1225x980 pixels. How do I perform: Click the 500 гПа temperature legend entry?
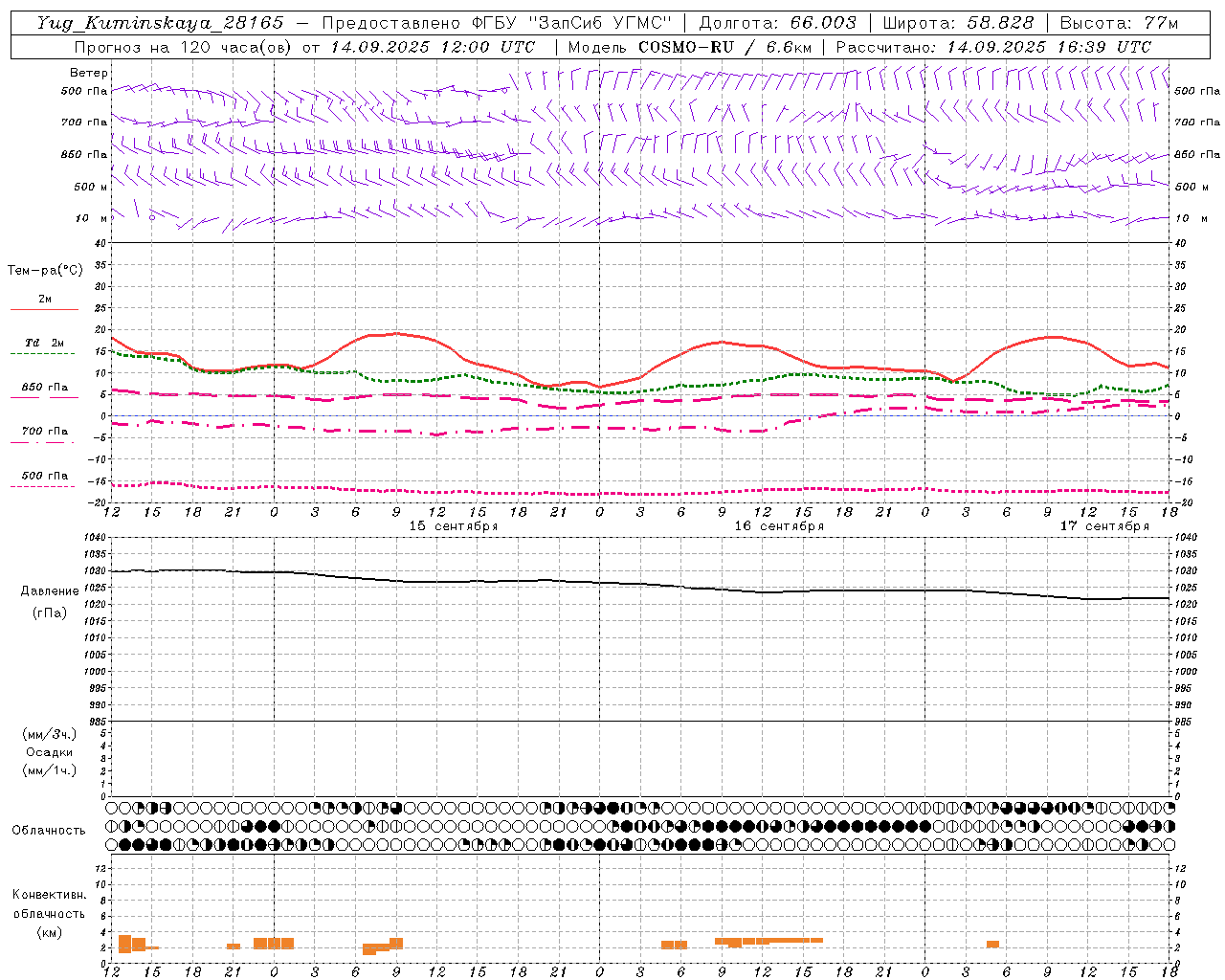(x=44, y=476)
